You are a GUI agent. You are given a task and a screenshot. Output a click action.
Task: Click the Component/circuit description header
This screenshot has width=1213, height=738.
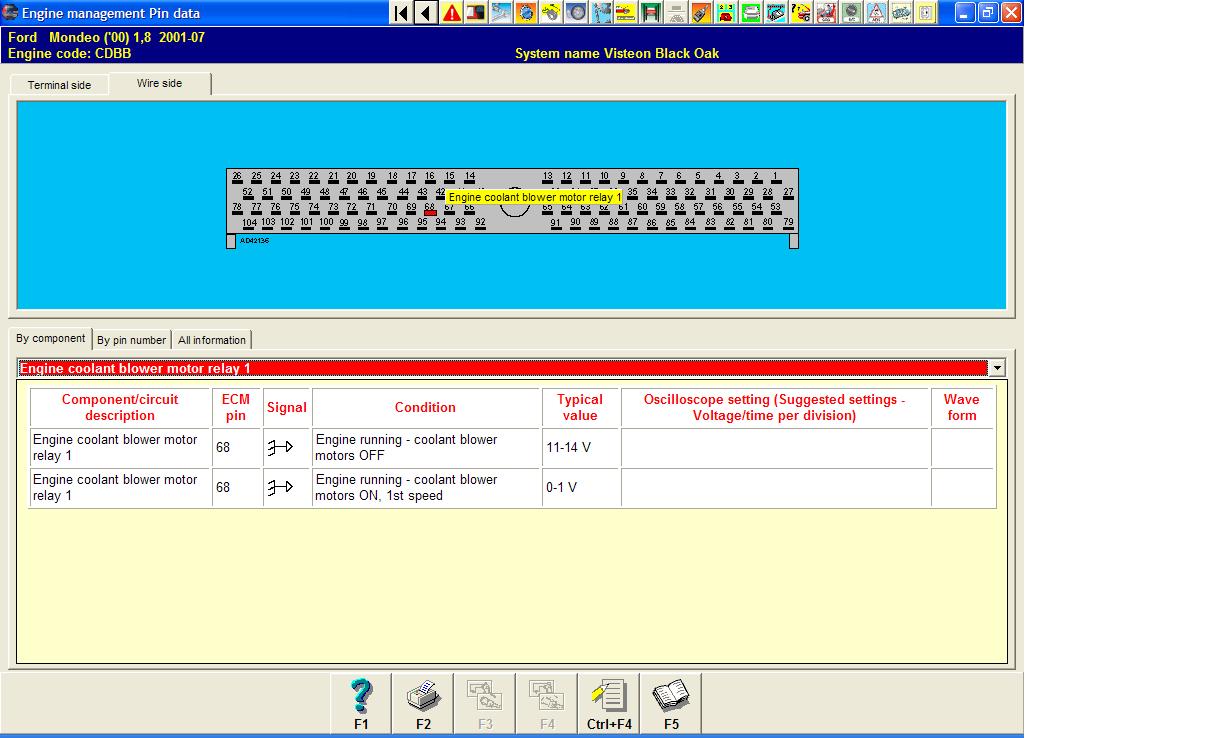pos(120,407)
